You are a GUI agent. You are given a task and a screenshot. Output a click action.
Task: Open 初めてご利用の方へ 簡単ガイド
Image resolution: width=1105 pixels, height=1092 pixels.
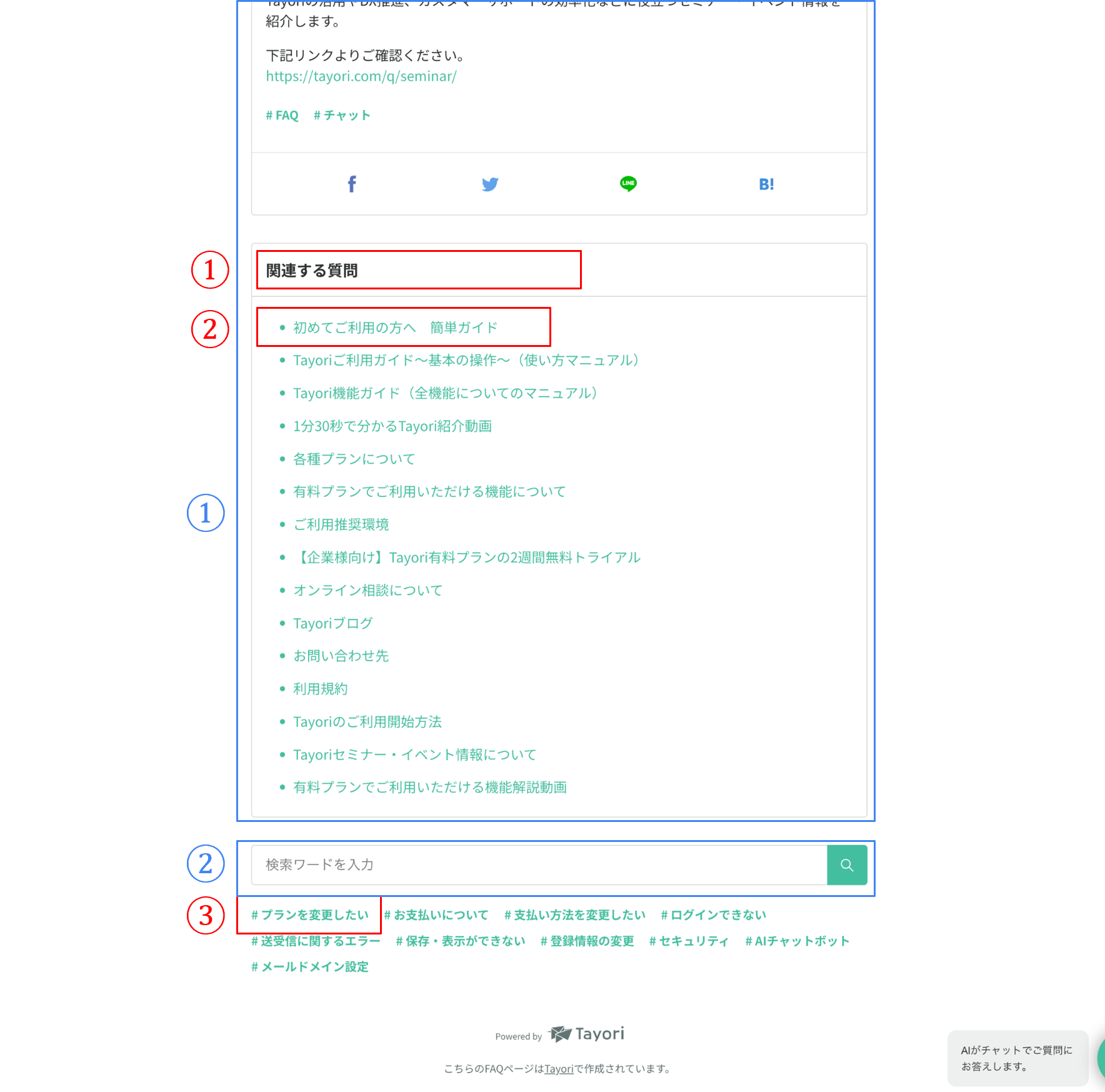tap(395, 328)
